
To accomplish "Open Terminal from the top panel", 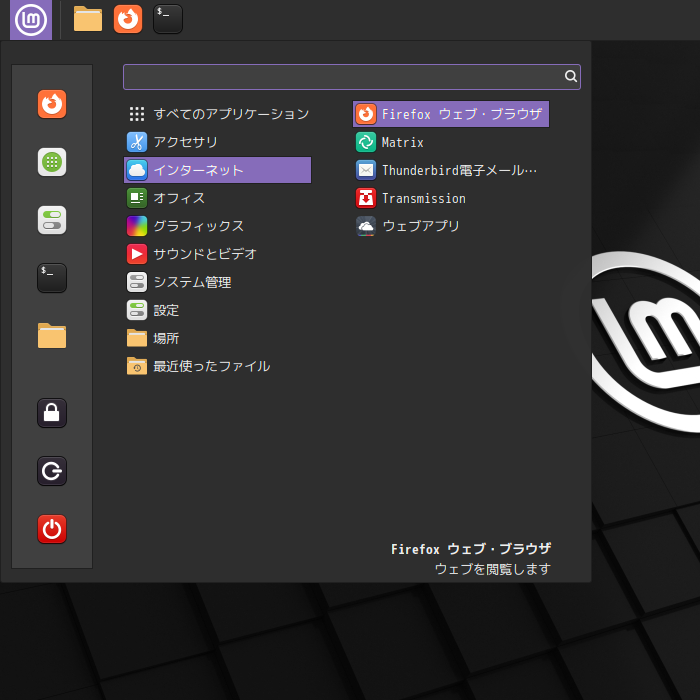I will coord(168,19).
